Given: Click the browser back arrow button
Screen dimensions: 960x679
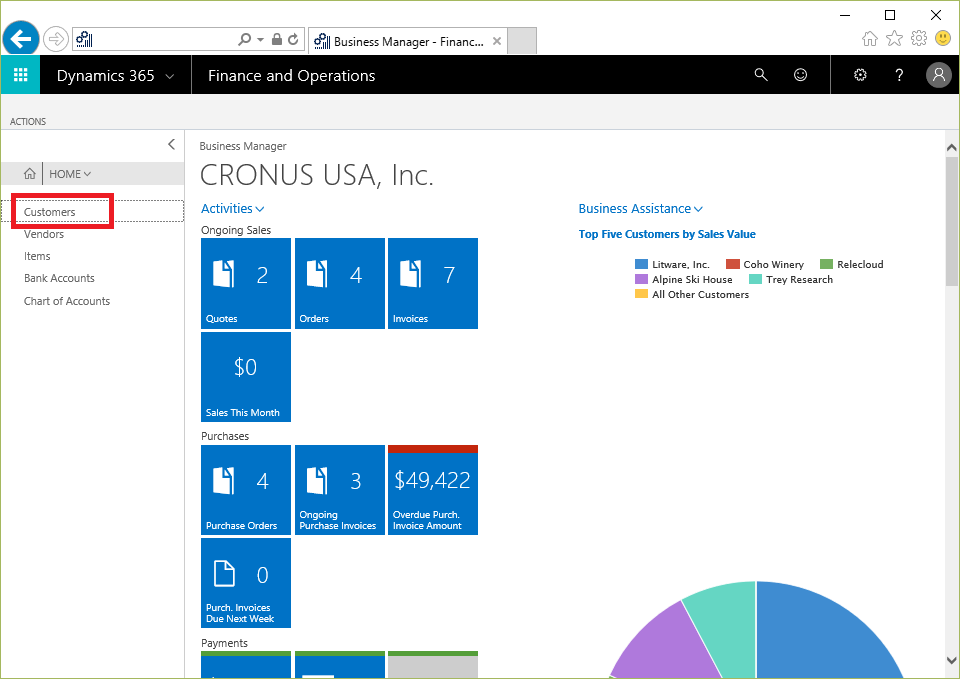Looking at the screenshot, I should pos(21,39).
